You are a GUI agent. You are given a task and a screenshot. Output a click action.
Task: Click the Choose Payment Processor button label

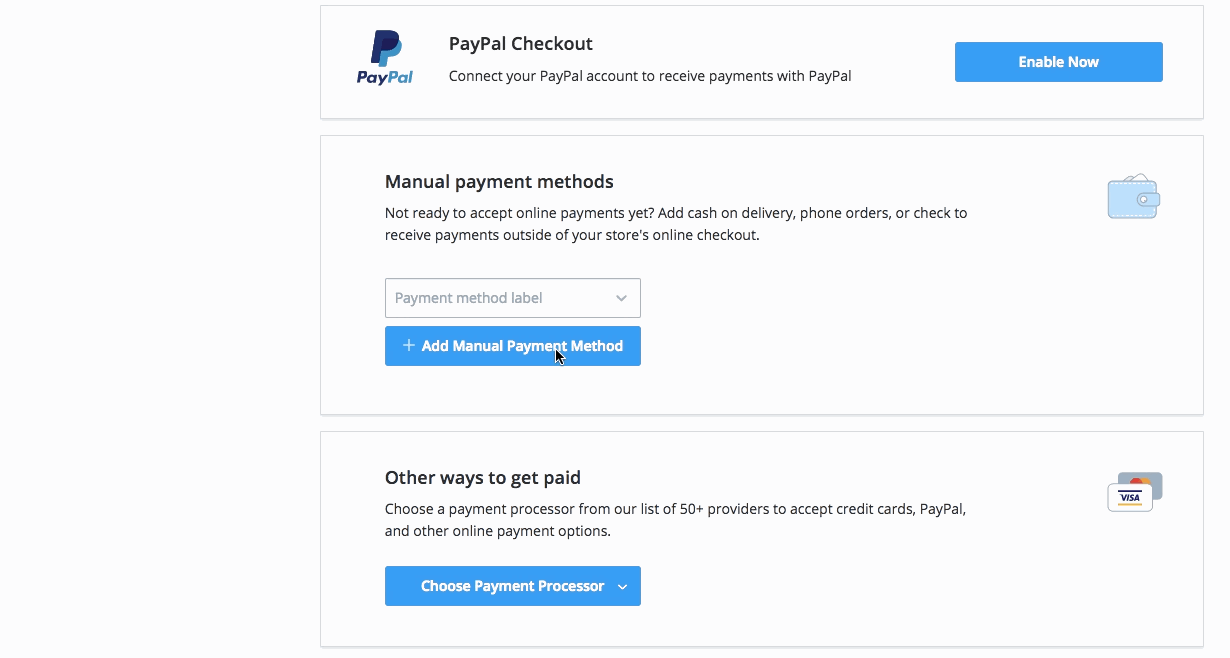[x=512, y=586]
